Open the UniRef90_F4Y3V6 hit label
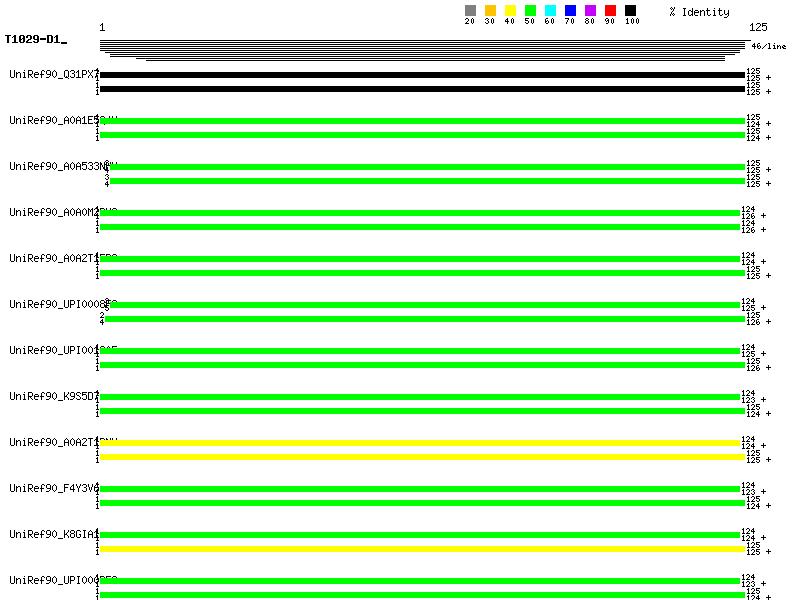 52,488
